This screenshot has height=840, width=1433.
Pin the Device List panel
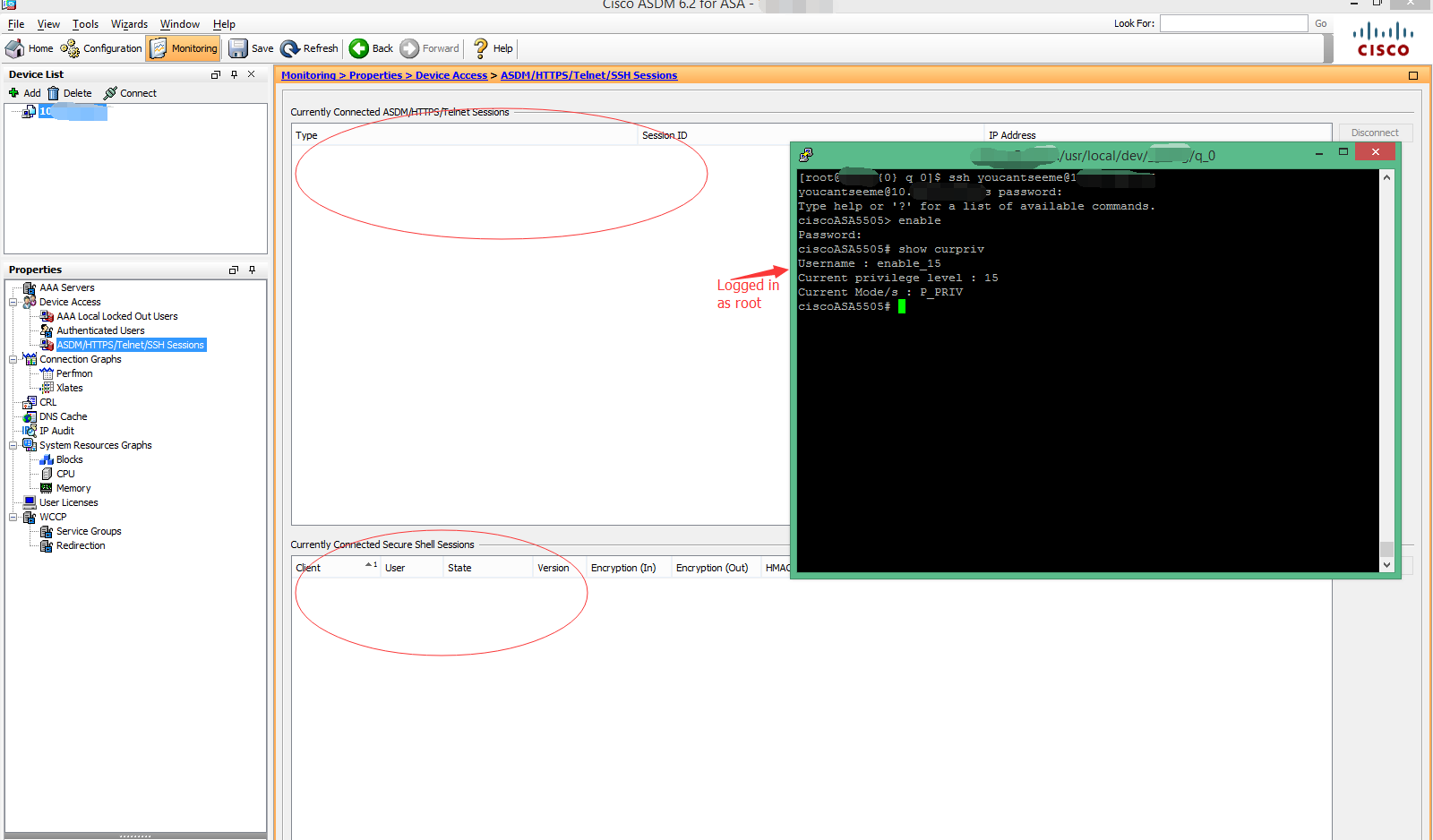tap(234, 74)
